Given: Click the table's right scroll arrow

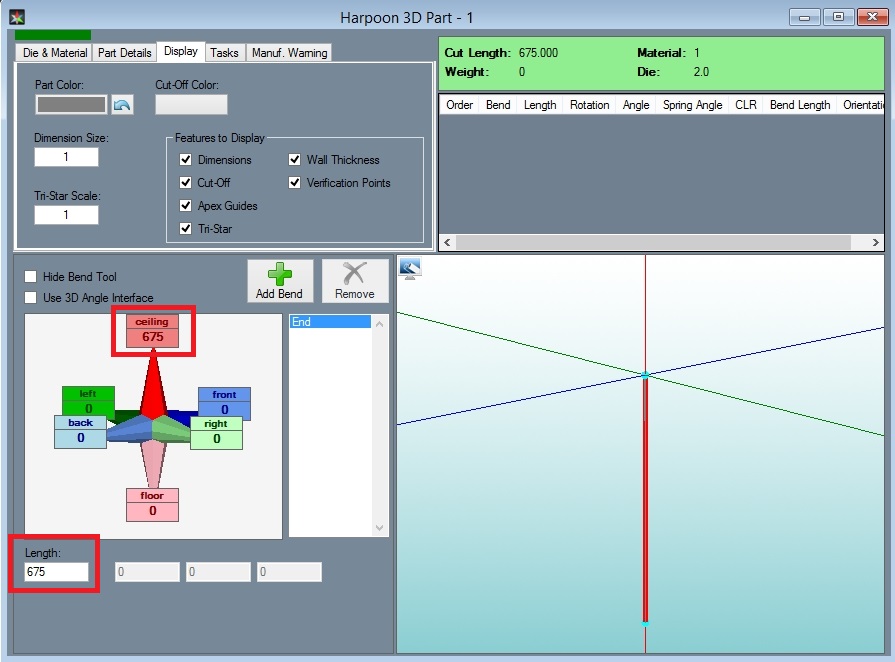Looking at the screenshot, I should 876,243.
